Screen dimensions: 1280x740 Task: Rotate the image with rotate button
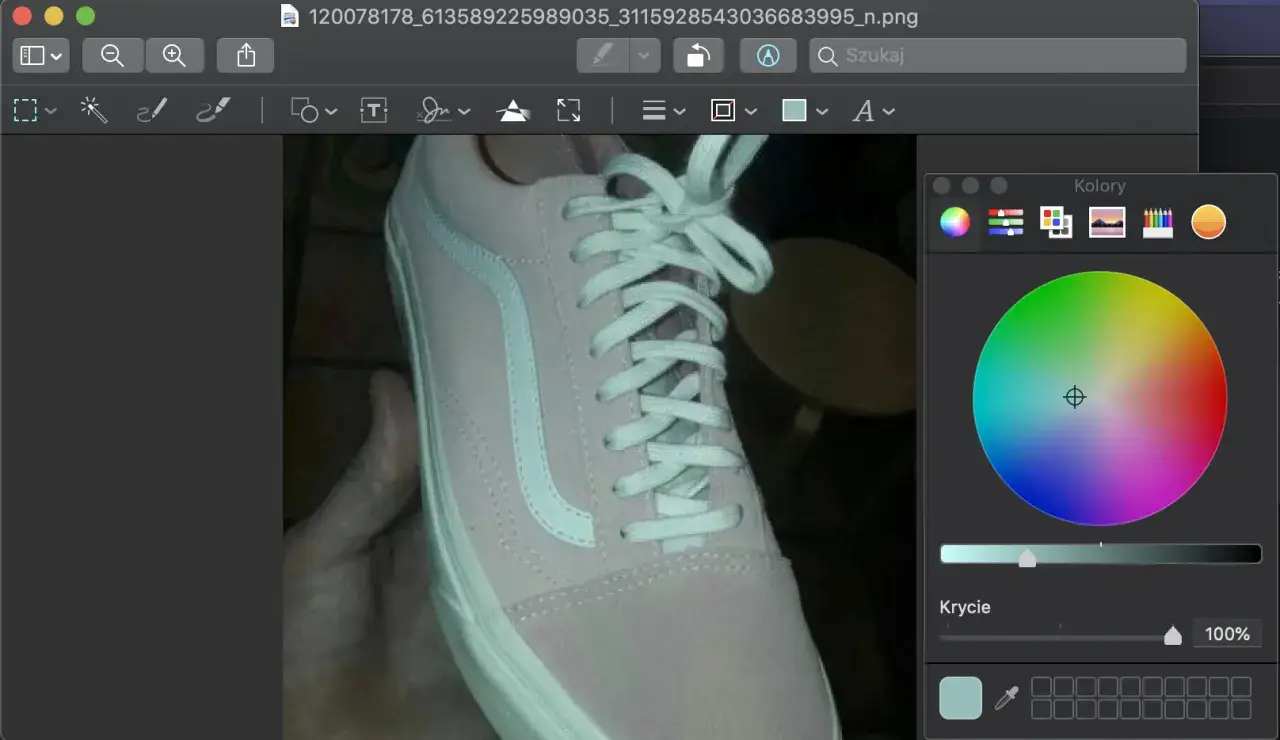point(698,56)
